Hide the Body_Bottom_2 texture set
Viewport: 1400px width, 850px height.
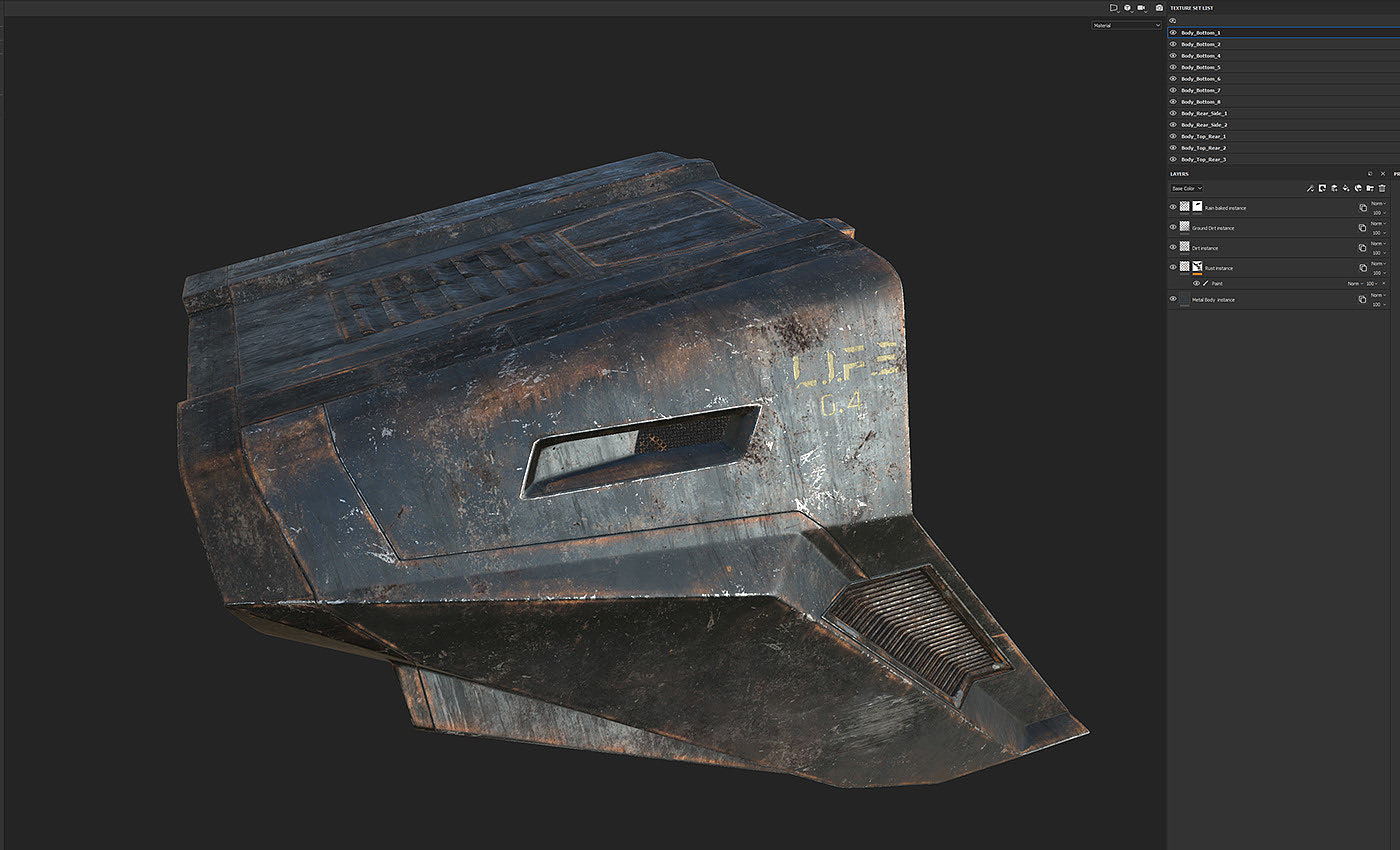(1173, 44)
